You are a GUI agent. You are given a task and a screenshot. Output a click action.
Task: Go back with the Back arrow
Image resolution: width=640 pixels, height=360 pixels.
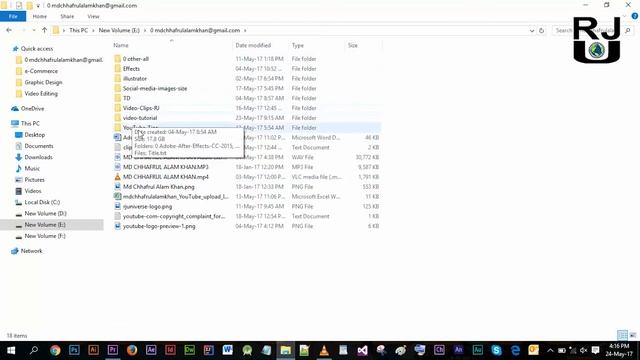[x=9, y=30]
